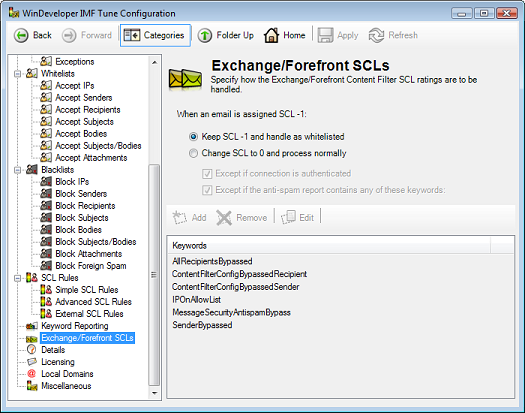
Task: Select ContentFilterConfigBypassedRecipient keyword row
Action: [239, 274]
